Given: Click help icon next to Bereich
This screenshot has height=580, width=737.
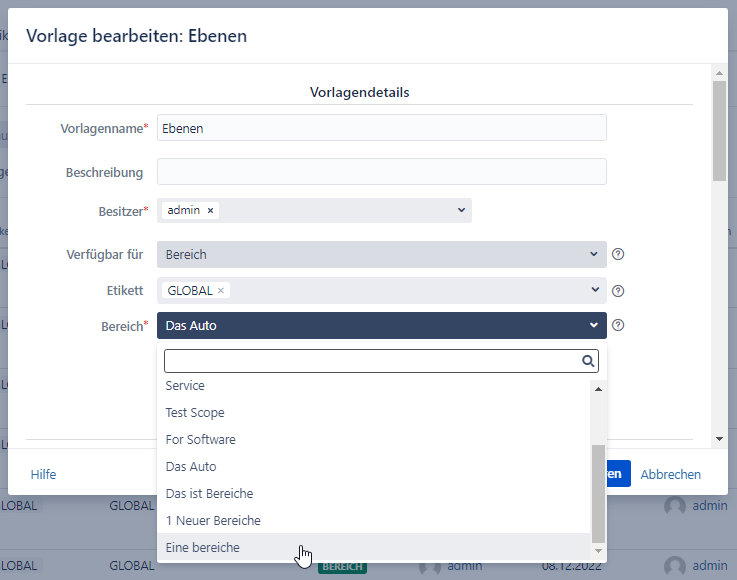Looking at the screenshot, I should click(x=618, y=325).
